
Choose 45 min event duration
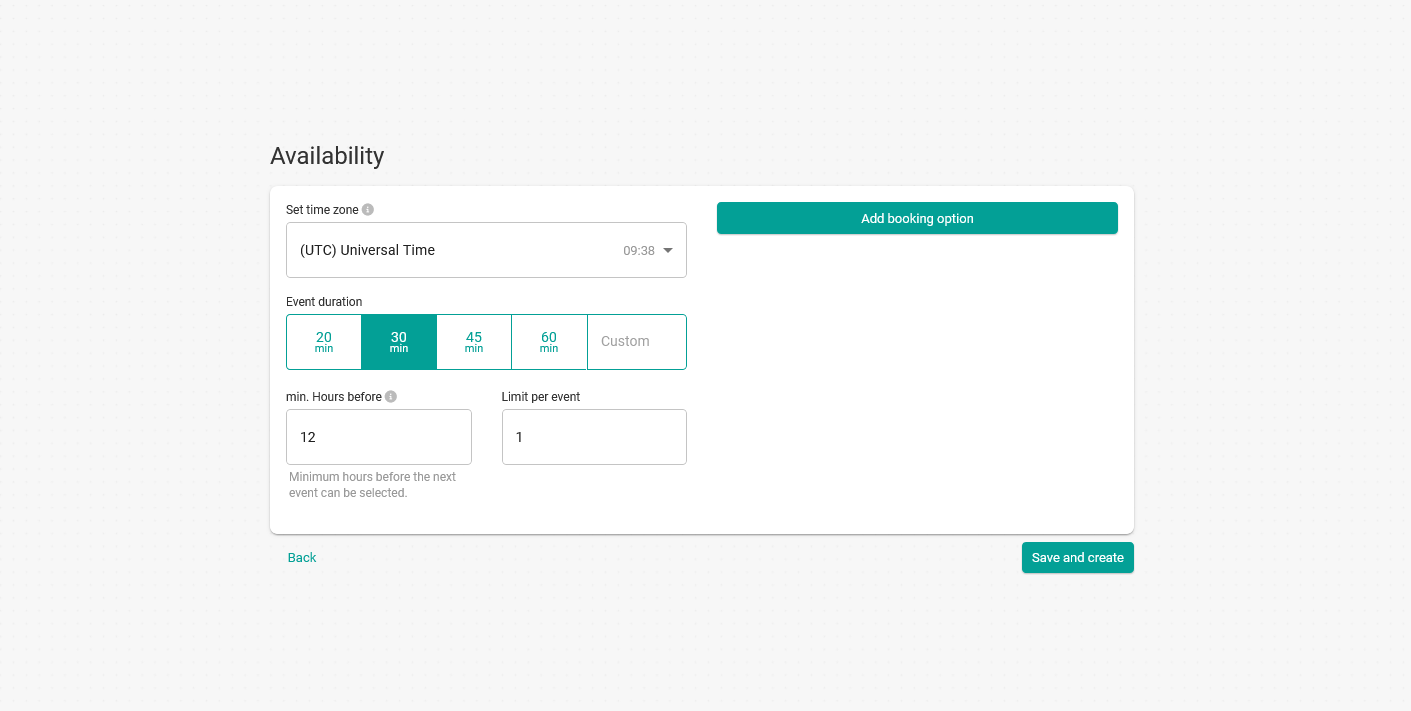[474, 342]
